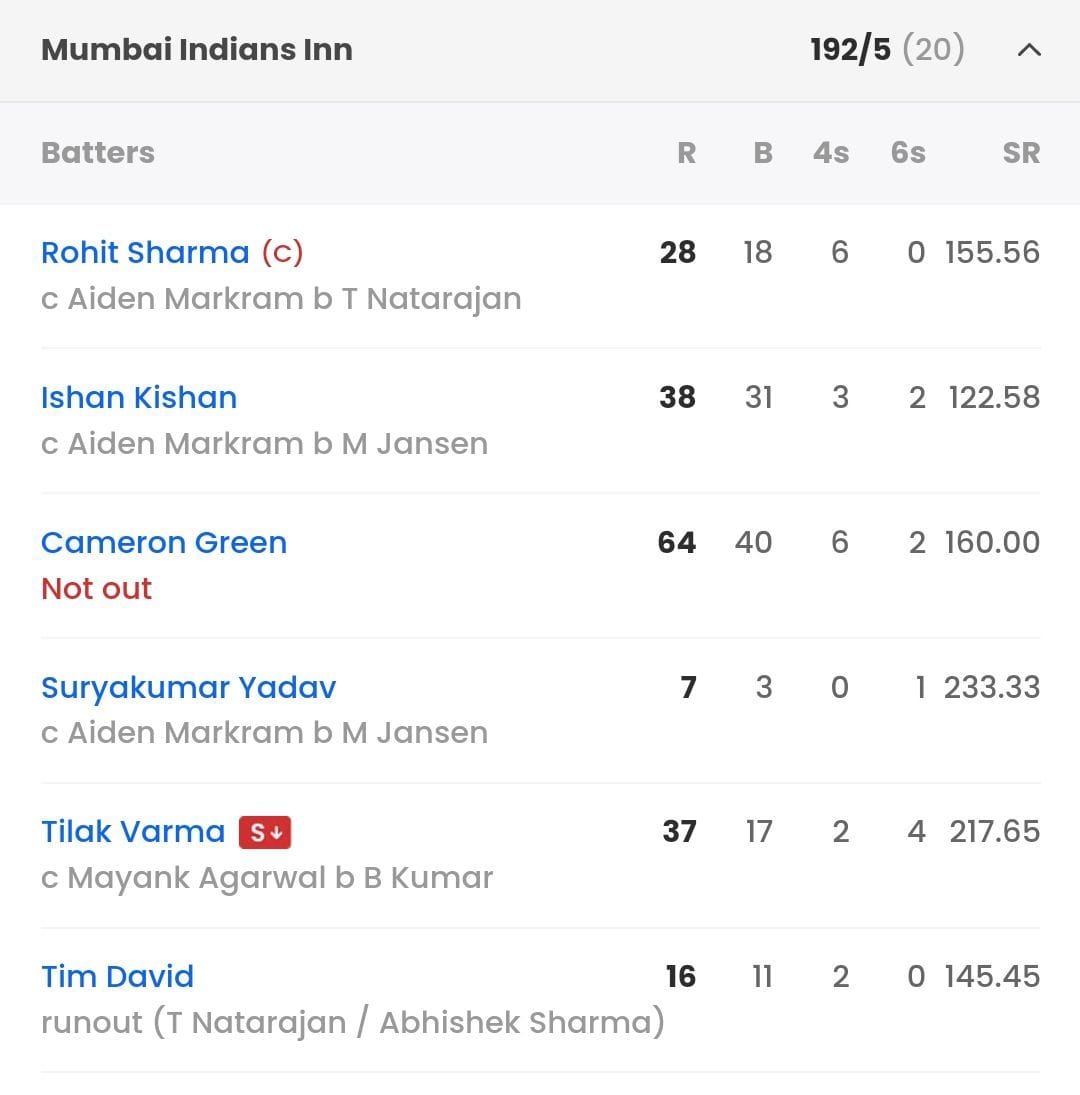This screenshot has width=1080, height=1095.
Task: Collapse the Mumbai Indians innings with the chevron
Action: click(x=1029, y=49)
